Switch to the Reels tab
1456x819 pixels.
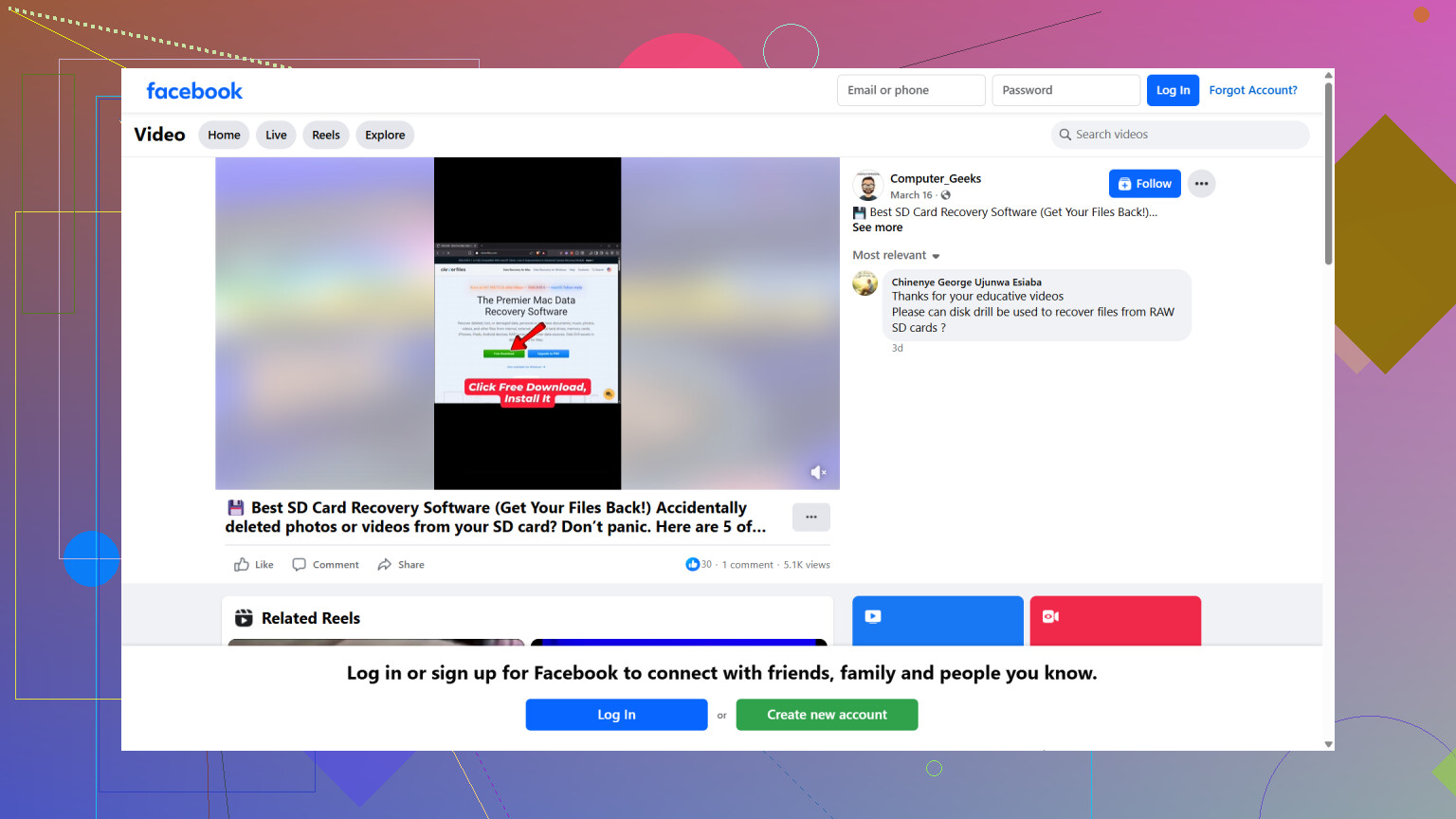click(x=326, y=135)
